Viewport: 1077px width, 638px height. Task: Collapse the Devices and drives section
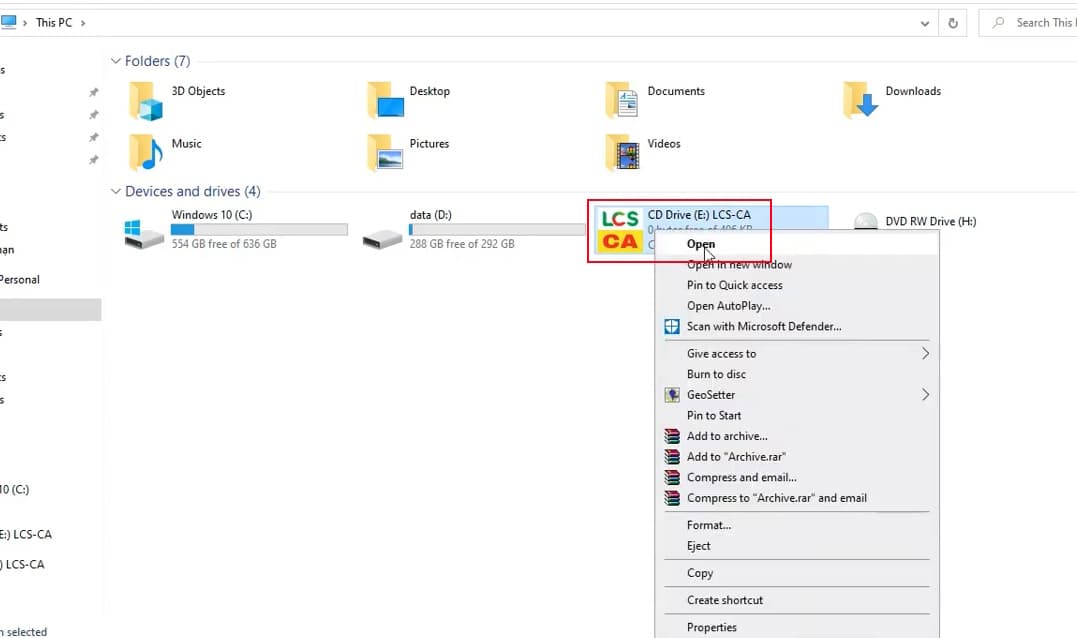click(116, 191)
